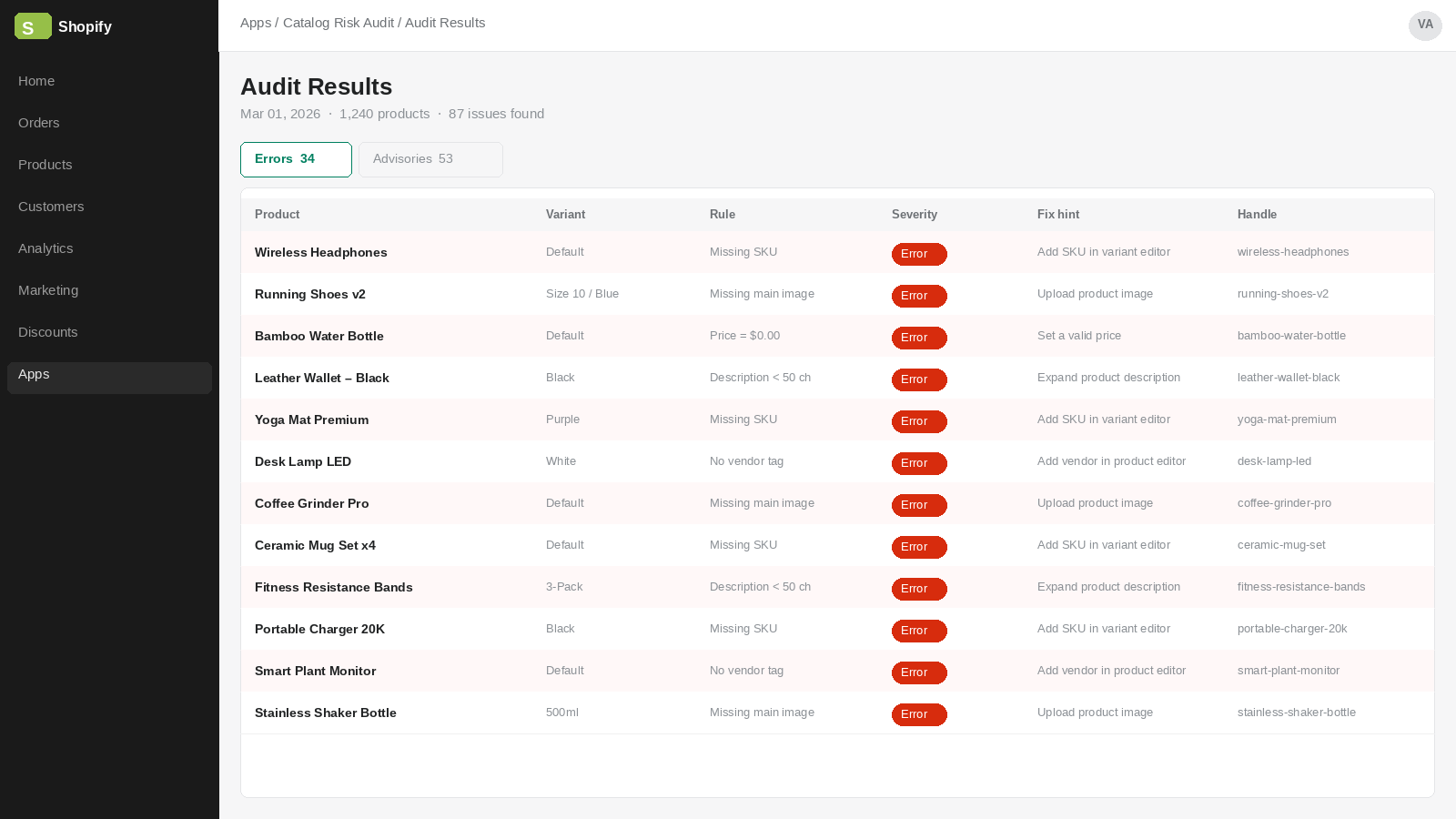
Task: Switch to the Errors 34 tab
Action: point(296,159)
